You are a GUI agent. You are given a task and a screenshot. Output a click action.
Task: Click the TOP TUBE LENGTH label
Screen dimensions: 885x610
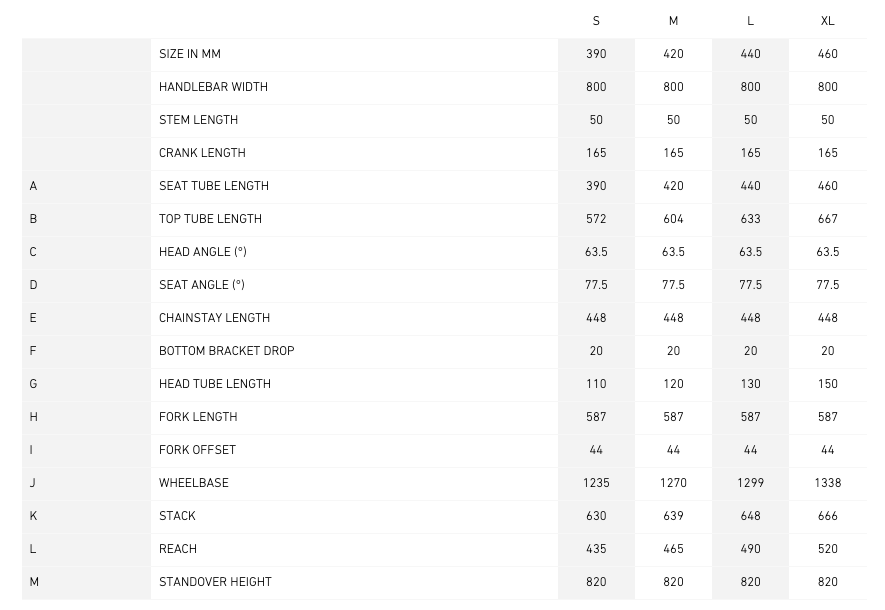pos(210,219)
